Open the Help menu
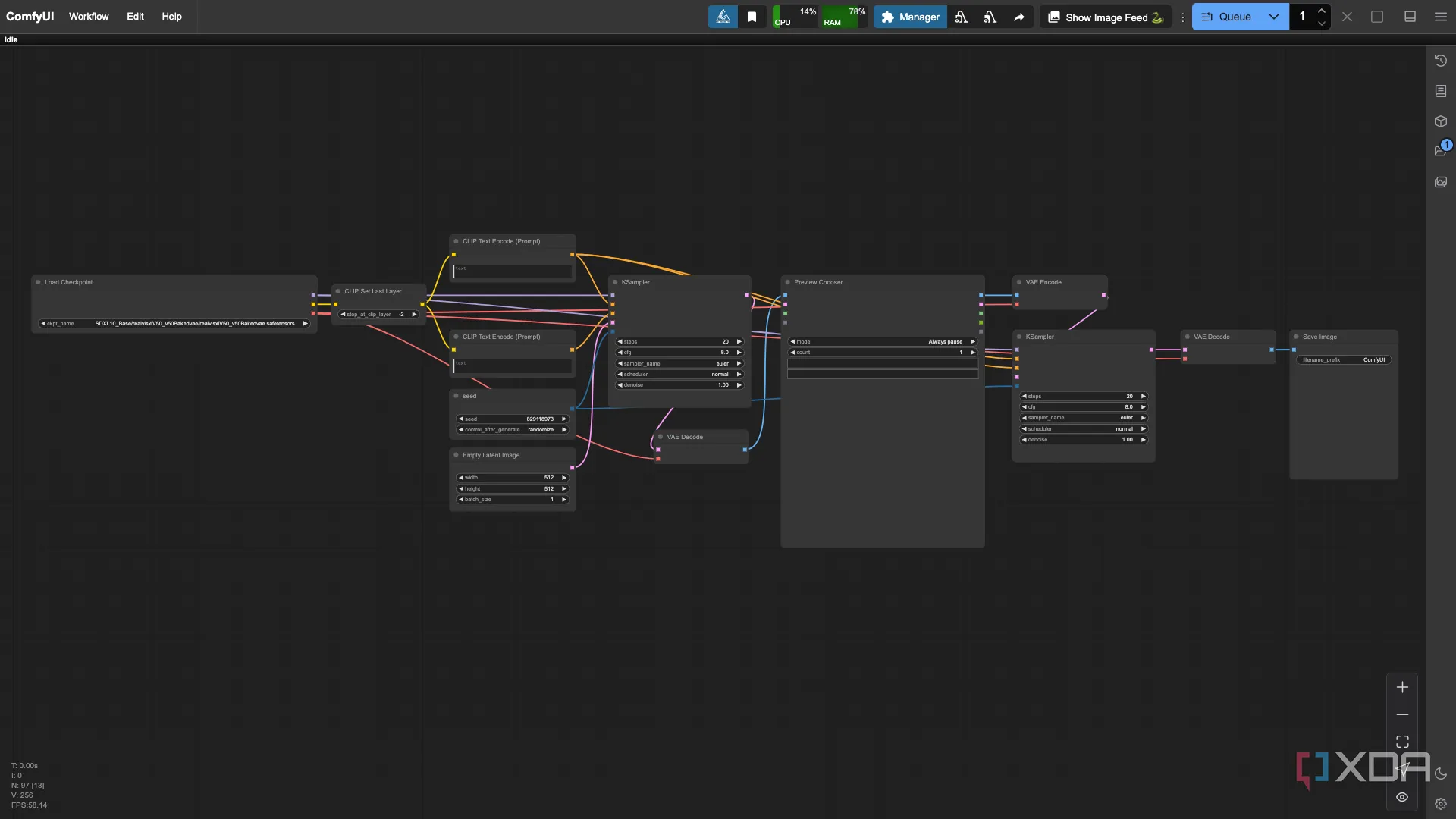 click(x=171, y=17)
